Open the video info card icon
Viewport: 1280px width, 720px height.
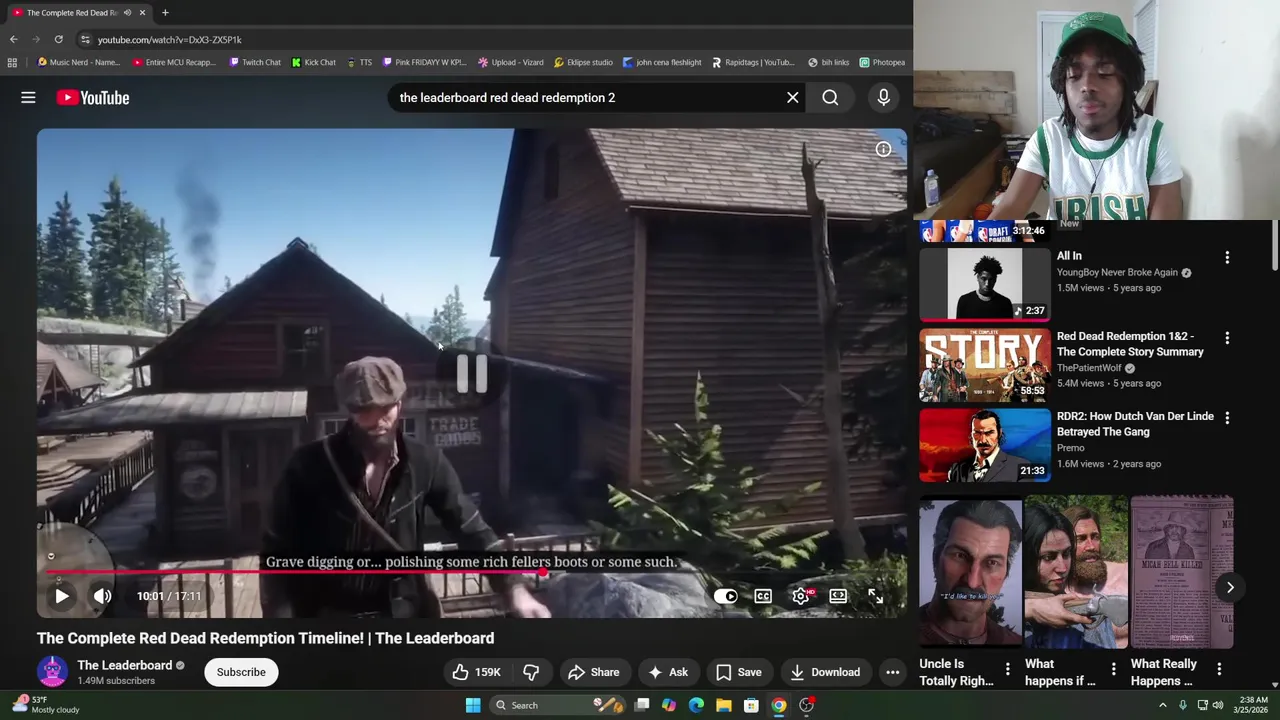point(883,149)
